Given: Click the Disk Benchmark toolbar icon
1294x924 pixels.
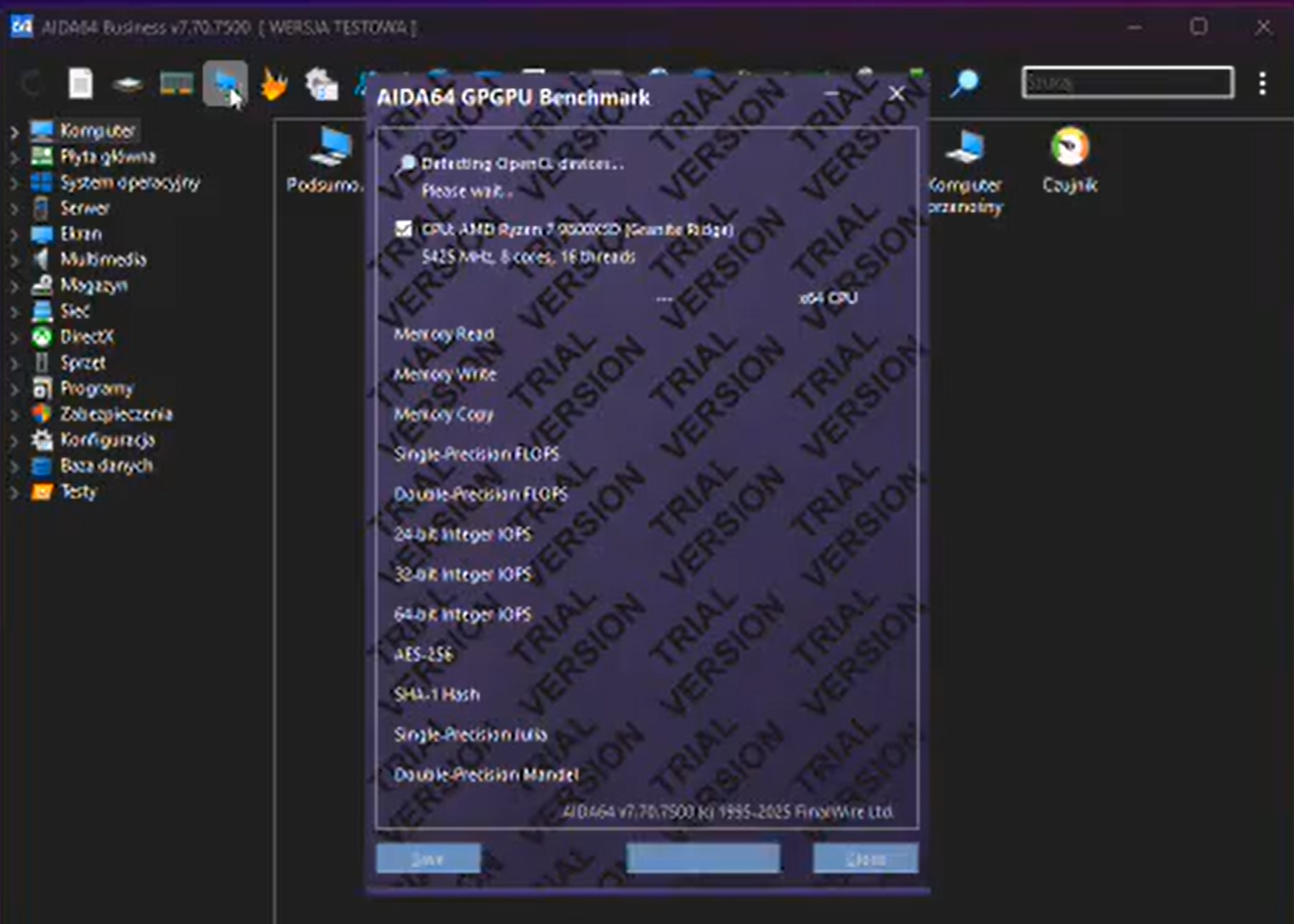Looking at the screenshot, I should coord(127,84).
